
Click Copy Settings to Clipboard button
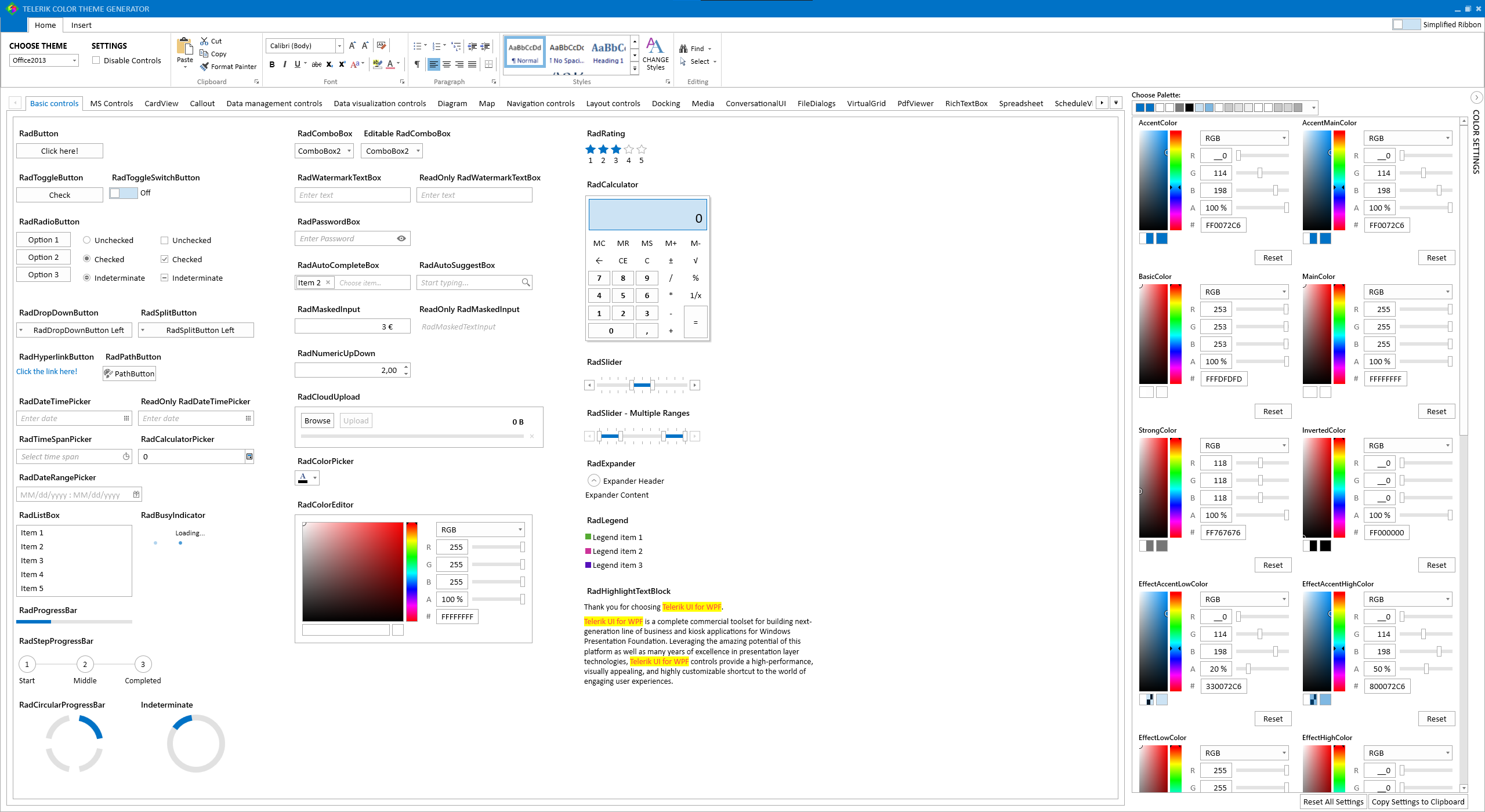(x=1418, y=802)
